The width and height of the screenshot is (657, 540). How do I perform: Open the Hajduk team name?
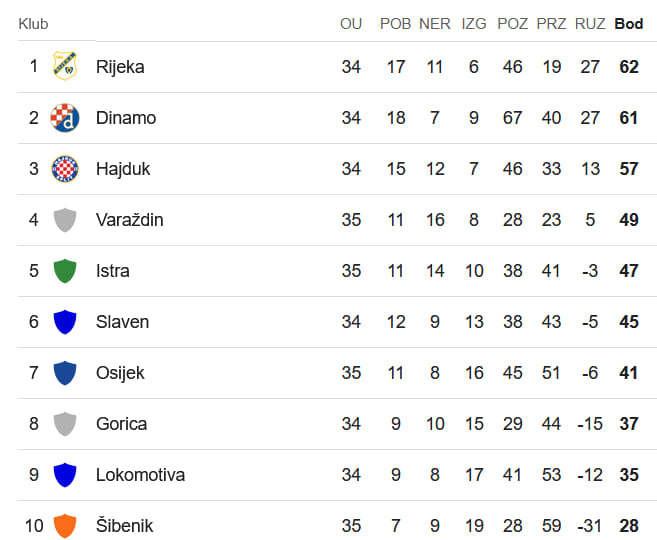click(x=123, y=169)
